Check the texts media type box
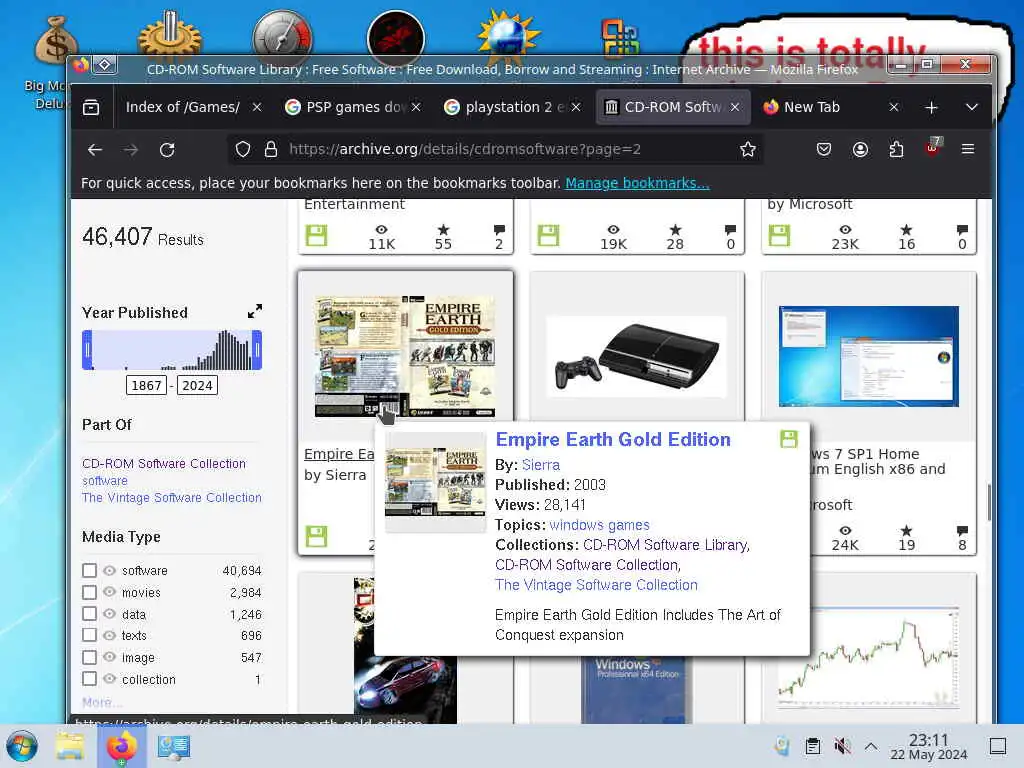The image size is (1024, 768). pyautogui.click(x=89, y=635)
